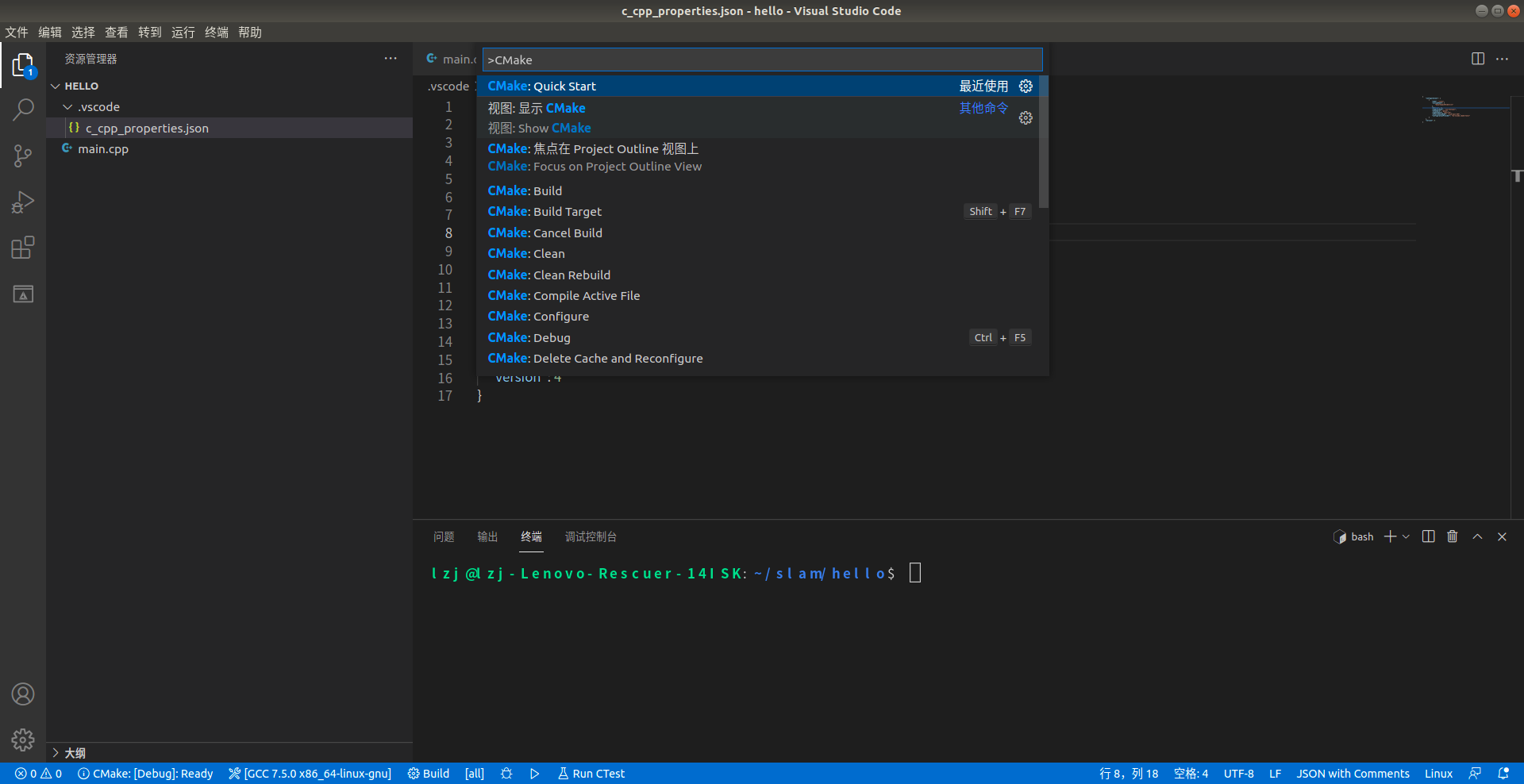Open Run and Debug view
Screen dimensions: 1524x784
[23, 202]
